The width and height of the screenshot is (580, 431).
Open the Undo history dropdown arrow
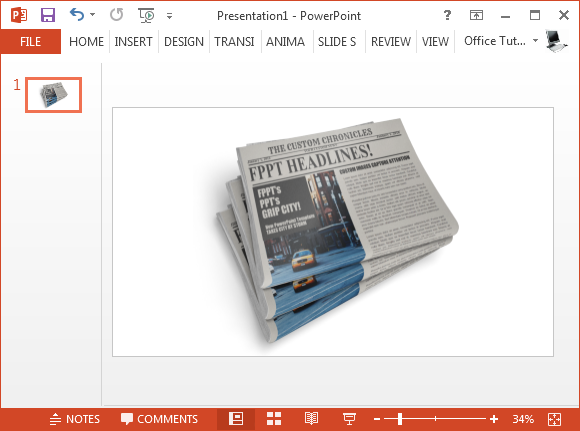[x=92, y=15]
